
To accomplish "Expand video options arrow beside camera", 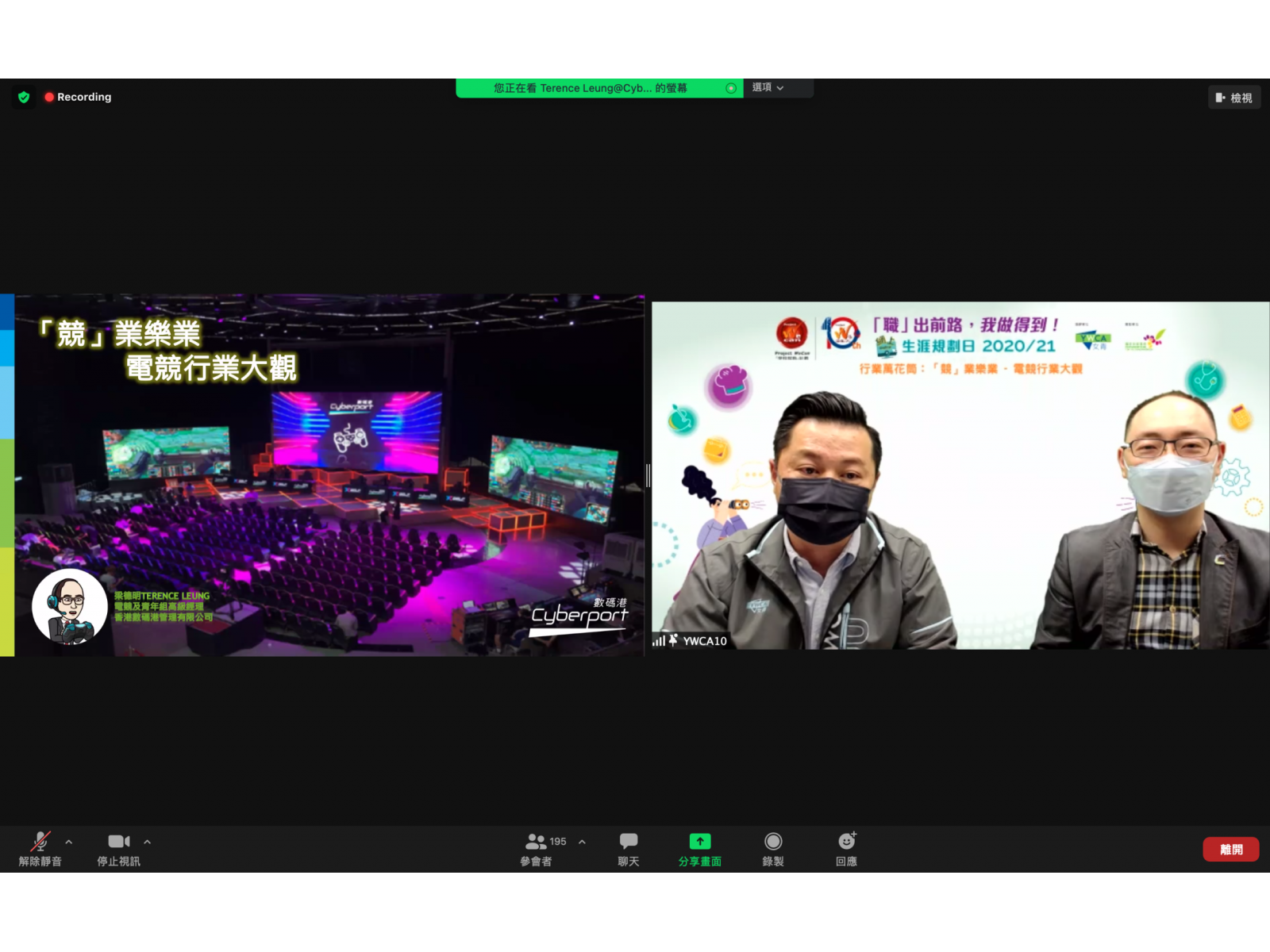I will click(x=147, y=842).
